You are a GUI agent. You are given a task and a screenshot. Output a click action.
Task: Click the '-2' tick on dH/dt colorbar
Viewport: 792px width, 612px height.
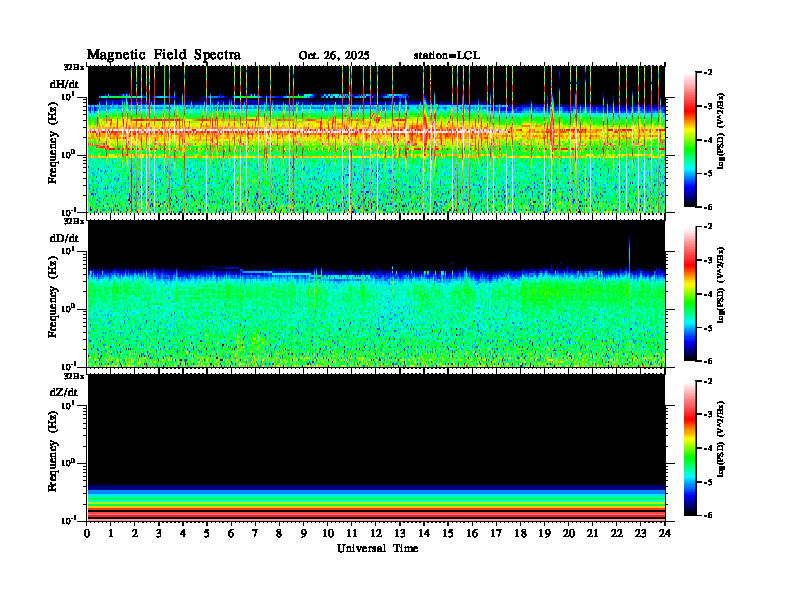pos(708,73)
